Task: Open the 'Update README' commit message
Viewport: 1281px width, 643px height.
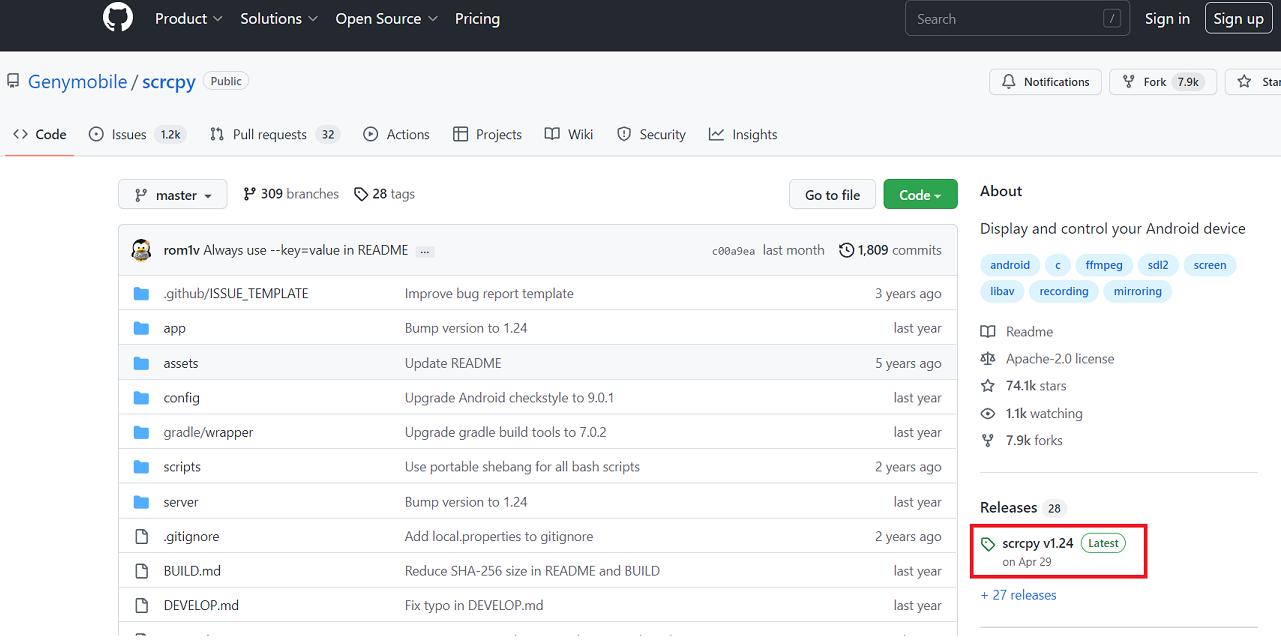Action: (x=453, y=363)
